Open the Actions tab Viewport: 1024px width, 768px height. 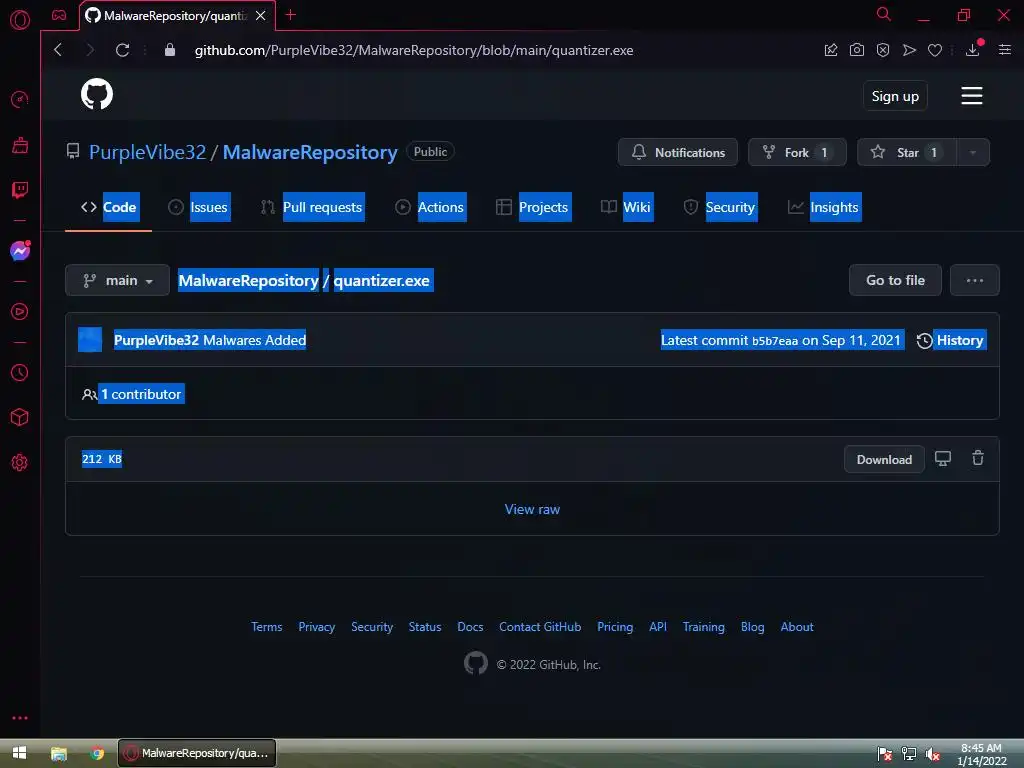coord(430,207)
